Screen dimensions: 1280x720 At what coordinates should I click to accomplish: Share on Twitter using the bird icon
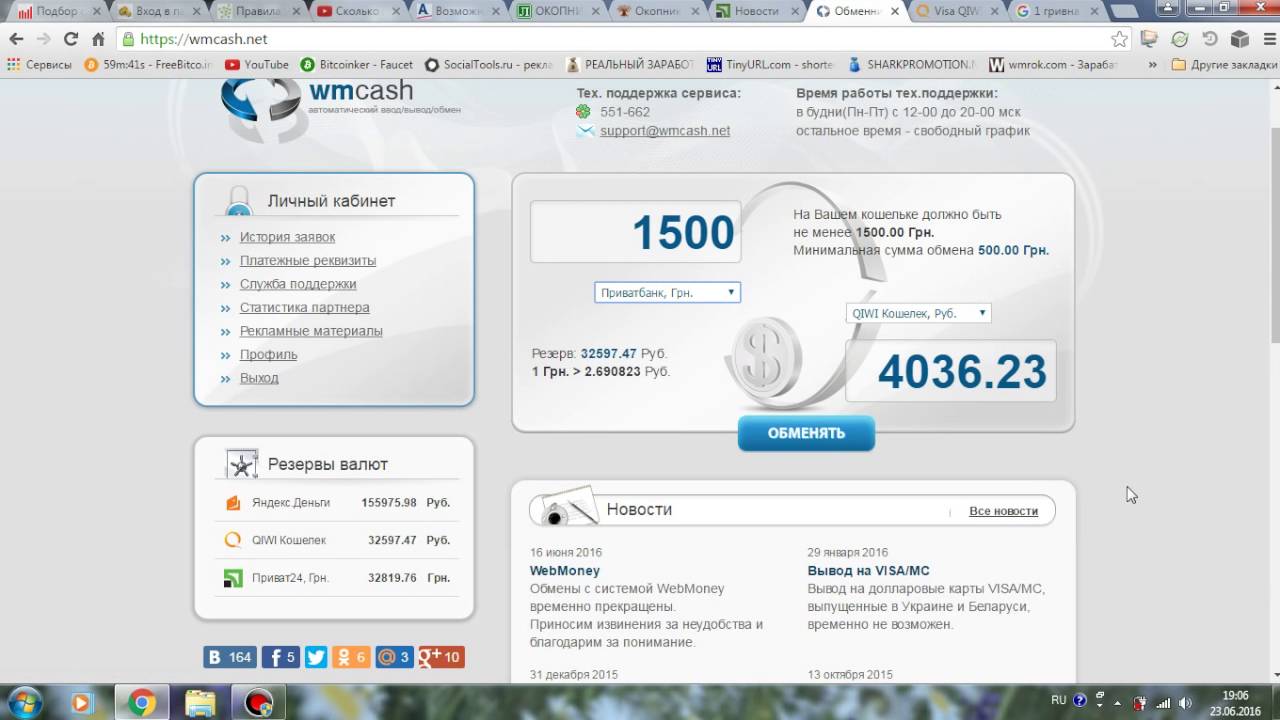pos(316,657)
